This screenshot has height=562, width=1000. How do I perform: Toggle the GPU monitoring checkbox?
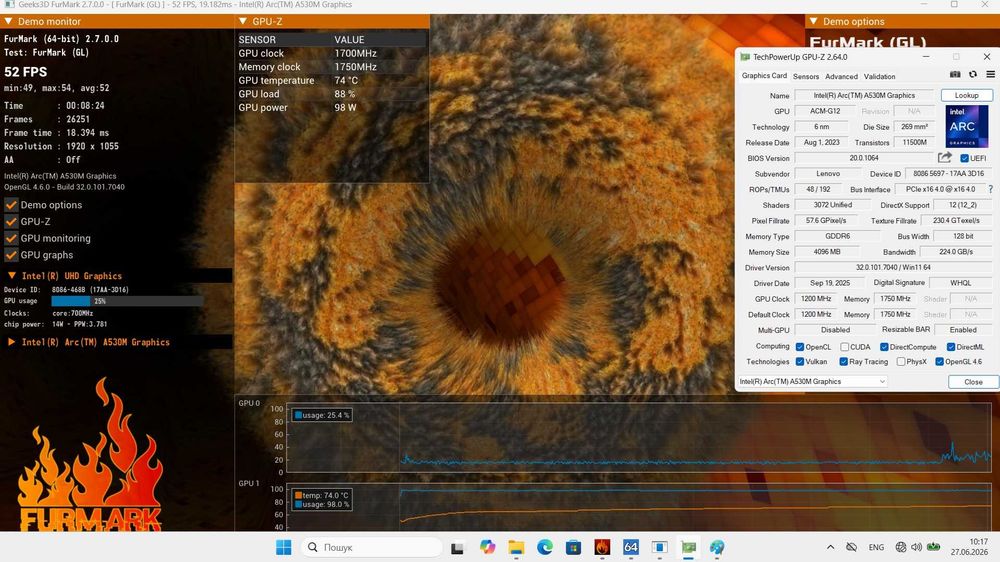point(11,238)
